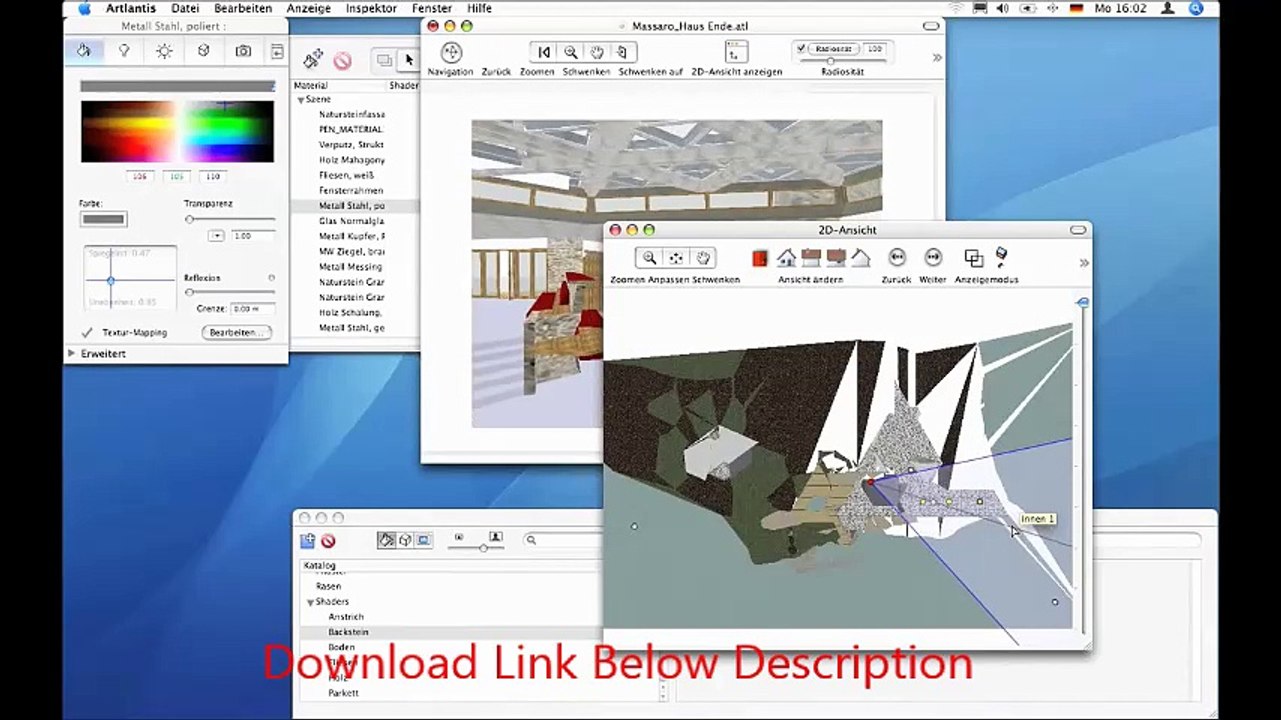Toggle the Radiosität checkbox
The height and width of the screenshot is (720, 1281).
tap(801, 48)
